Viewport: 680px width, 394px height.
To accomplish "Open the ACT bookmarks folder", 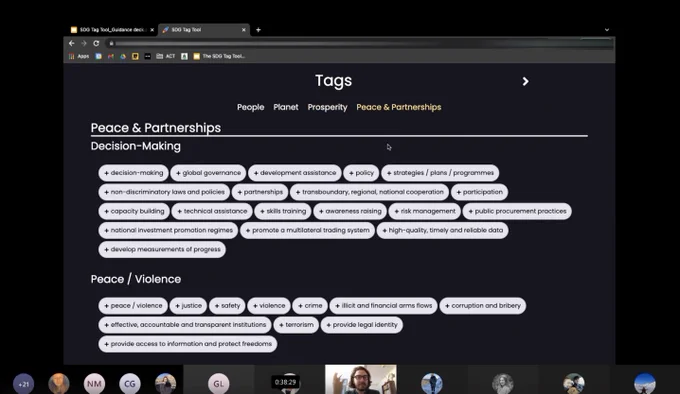I will tap(166, 56).
